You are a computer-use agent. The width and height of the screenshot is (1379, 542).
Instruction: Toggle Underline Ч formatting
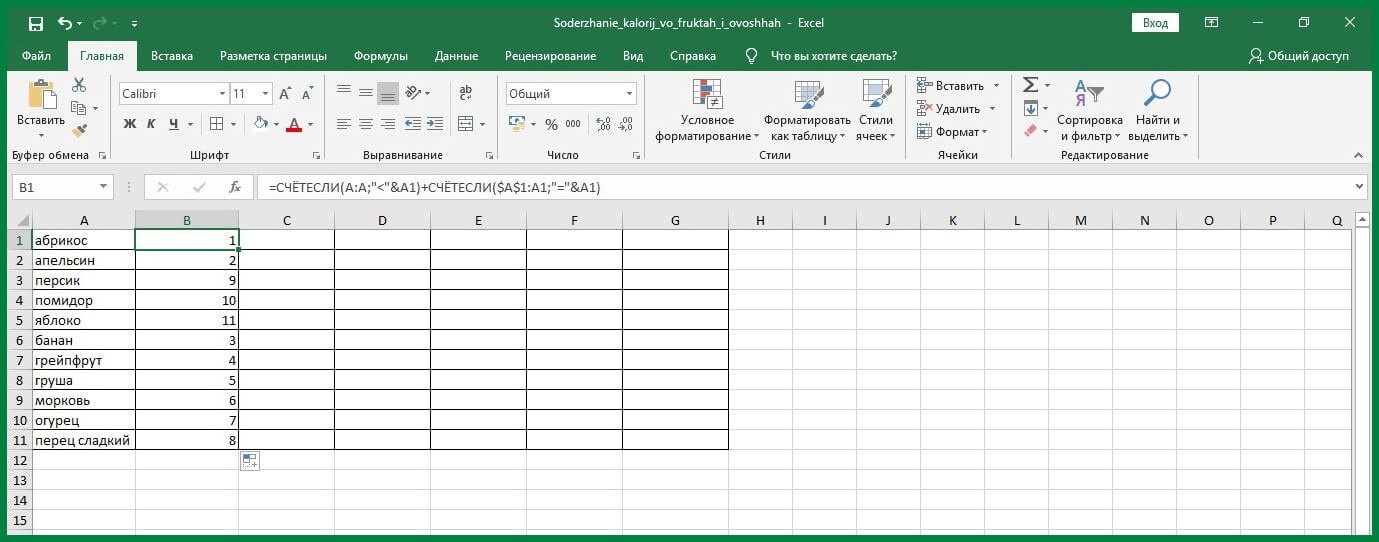pos(174,124)
